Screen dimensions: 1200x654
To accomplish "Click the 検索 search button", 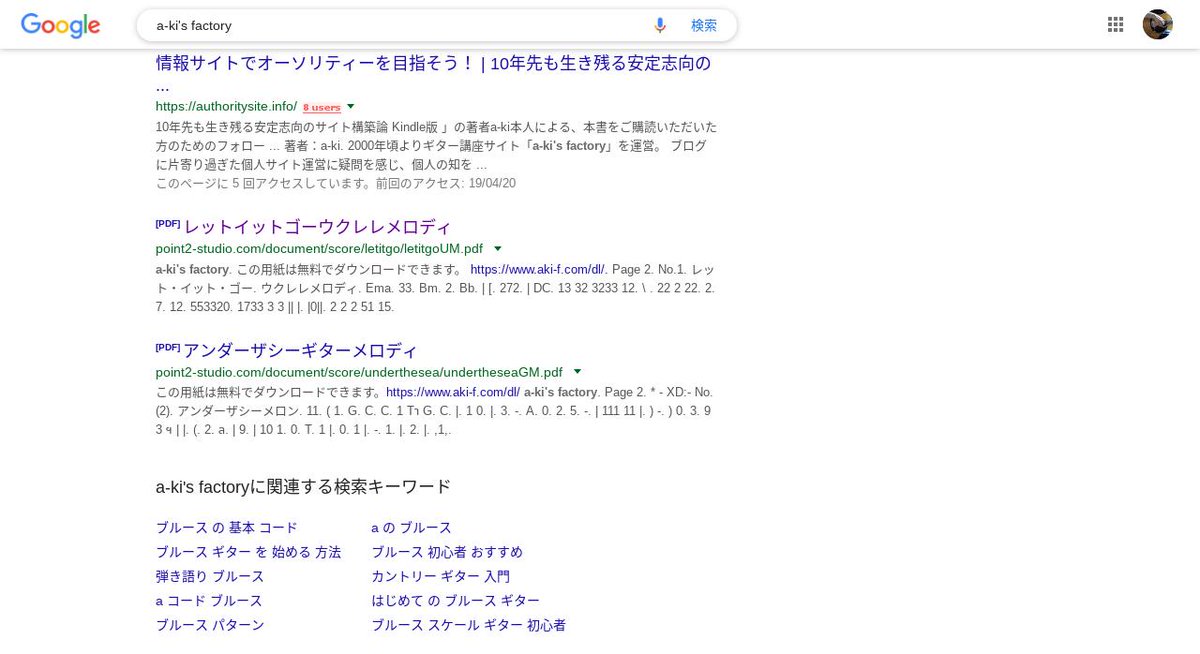I will (704, 25).
